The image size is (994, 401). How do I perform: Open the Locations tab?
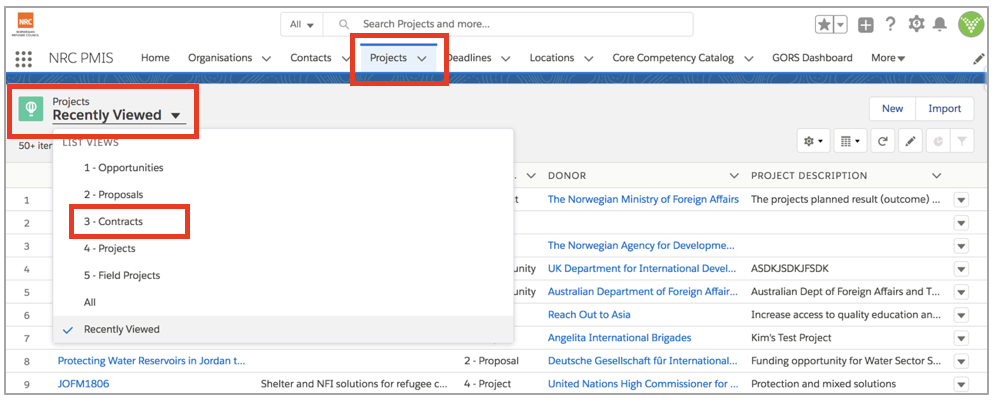click(x=552, y=58)
